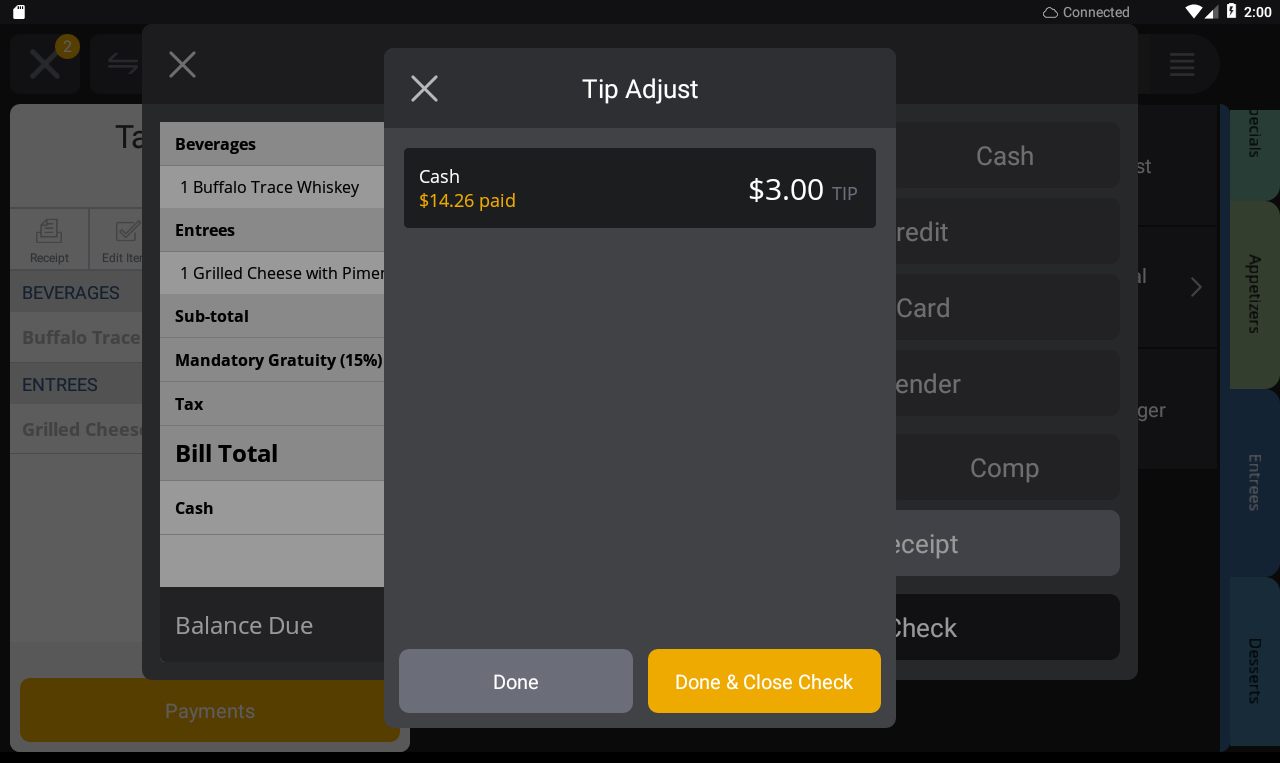Screen dimensions: 1280x763
Task: Tap the Connected cloud status icon
Action: [x=1050, y=12]
